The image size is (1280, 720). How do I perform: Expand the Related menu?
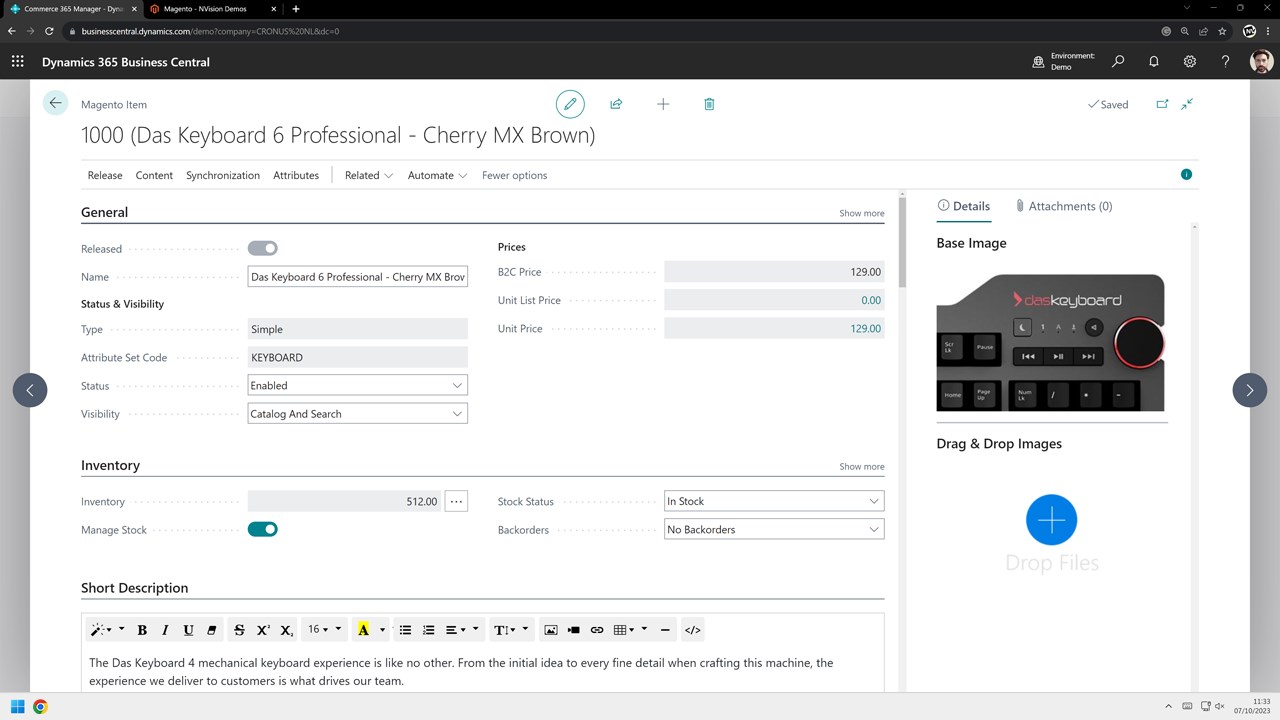(369, 175)
